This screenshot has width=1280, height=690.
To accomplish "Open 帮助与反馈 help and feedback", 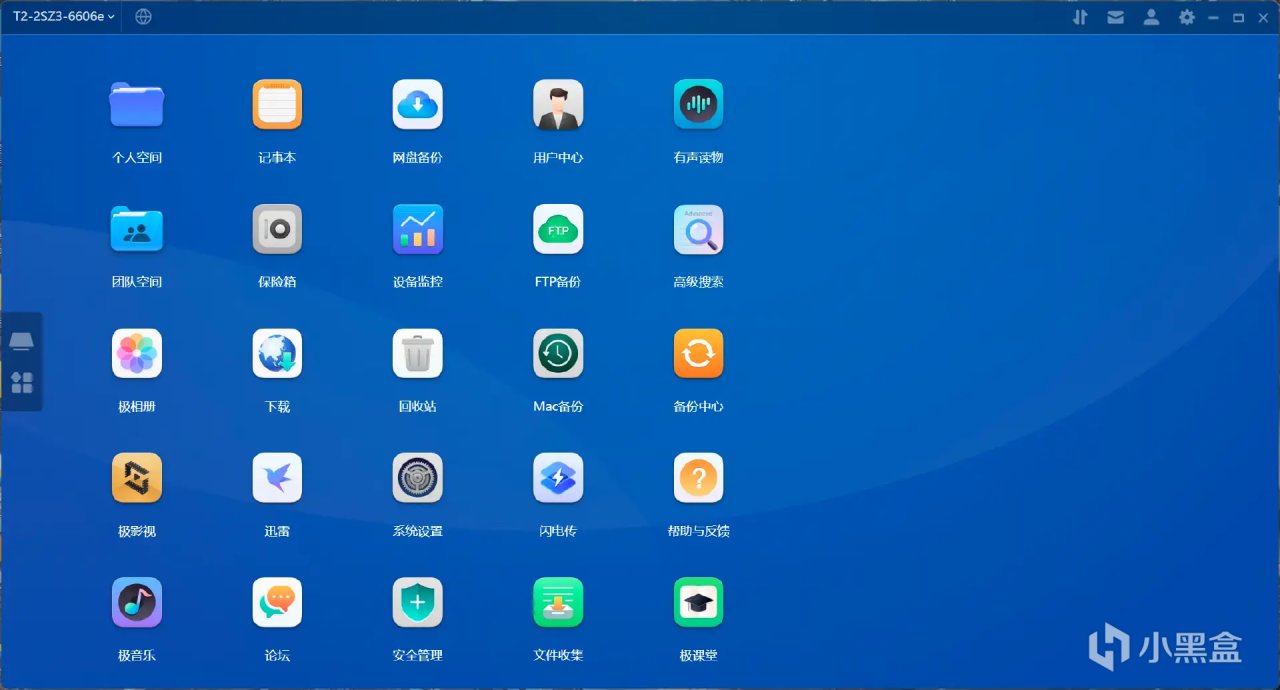I will coord(698,478).
